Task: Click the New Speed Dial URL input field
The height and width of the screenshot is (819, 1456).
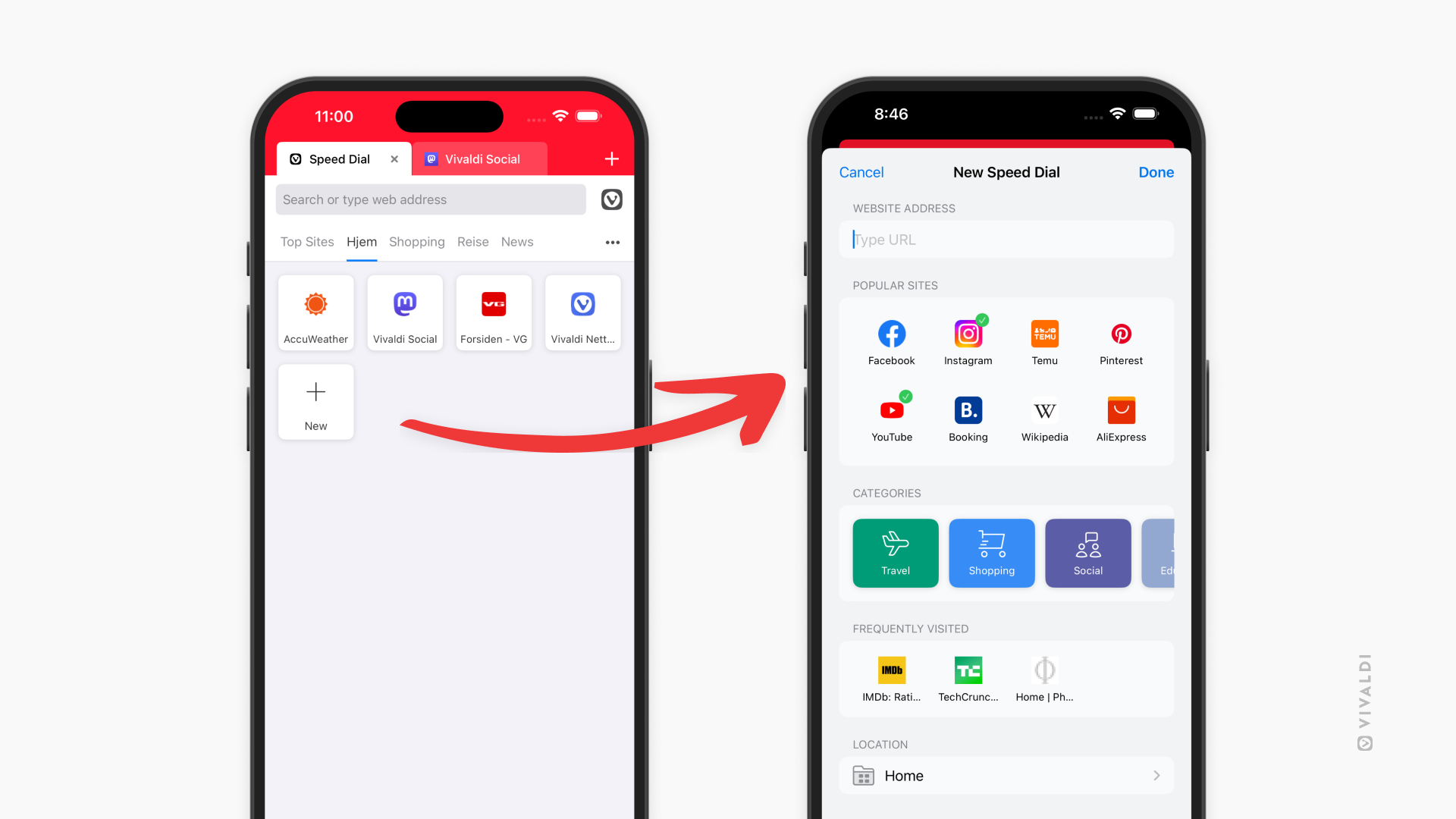Action: pyautogui.click(x=1006, y=239)
